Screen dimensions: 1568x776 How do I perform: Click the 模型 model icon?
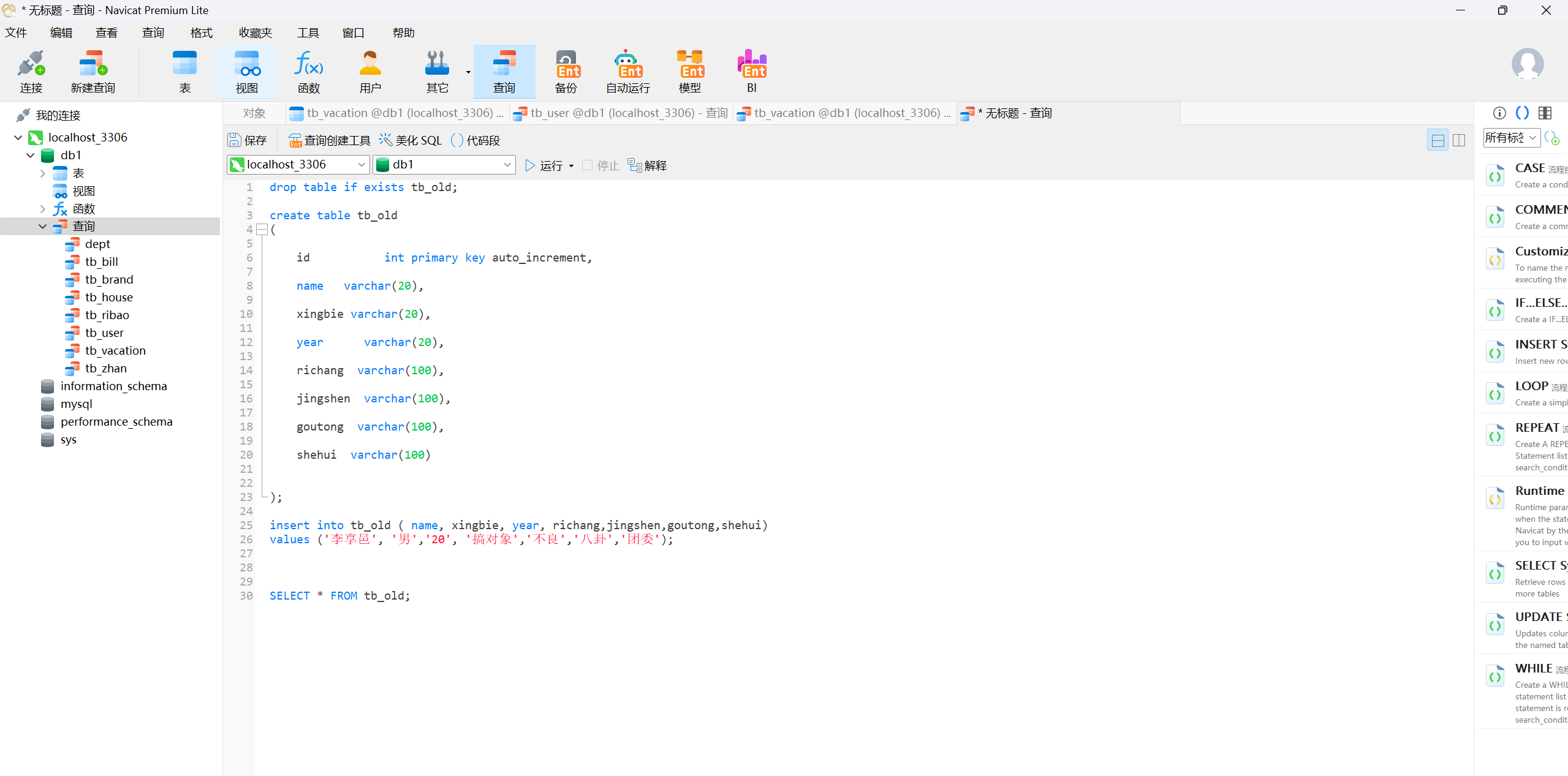tap(689, 72)
